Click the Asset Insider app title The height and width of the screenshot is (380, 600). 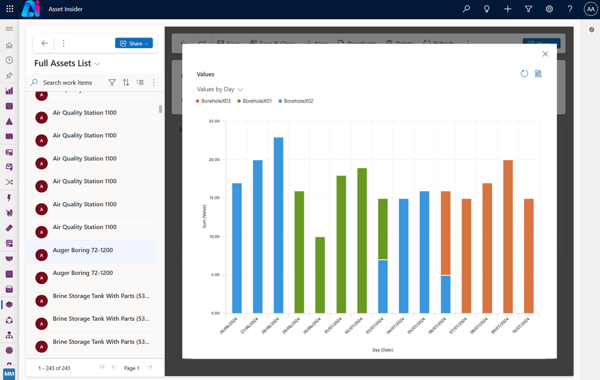click(x=65, y=9)
